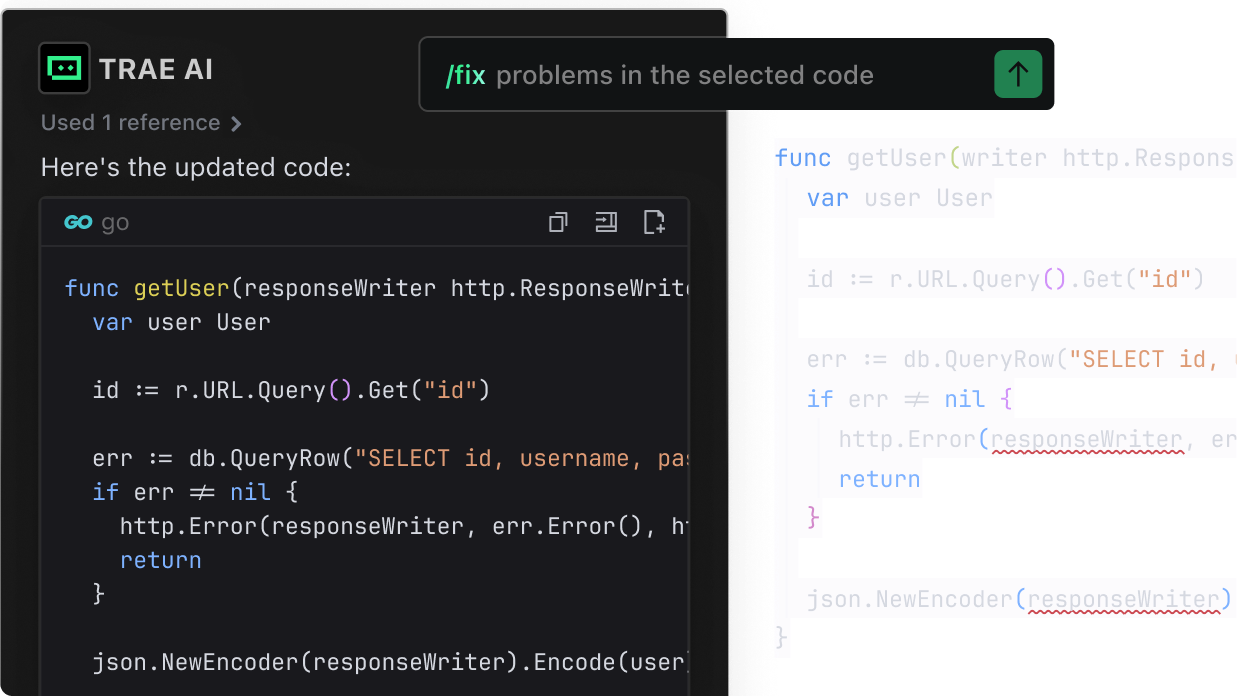Viewport: 1237px width, 696px height.
Task: Click the "func getUser(writer" line in the editor
Action: tap(1005, 158)
